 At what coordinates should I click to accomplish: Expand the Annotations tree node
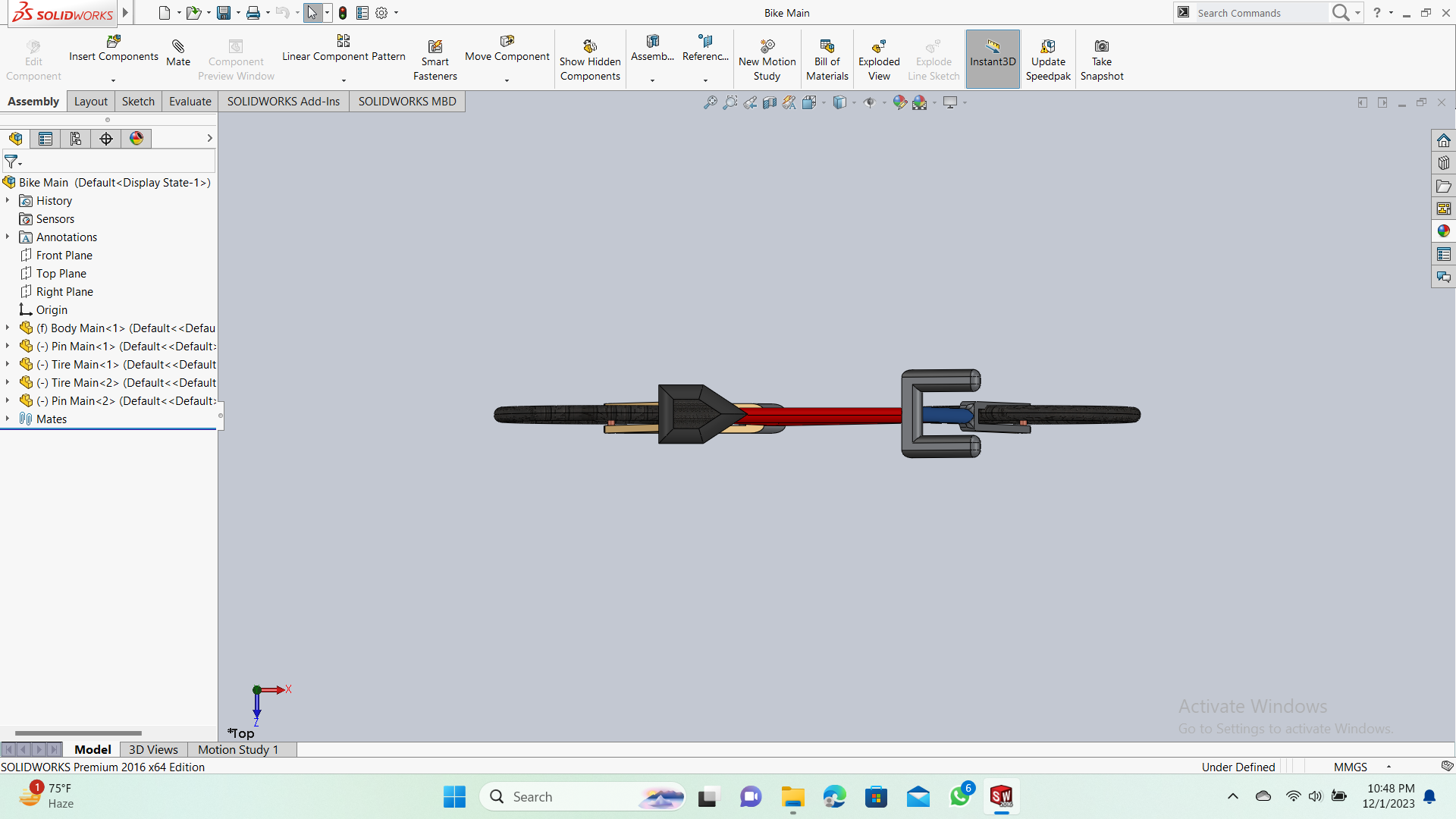pyautogui.click(x=8, y=237)
